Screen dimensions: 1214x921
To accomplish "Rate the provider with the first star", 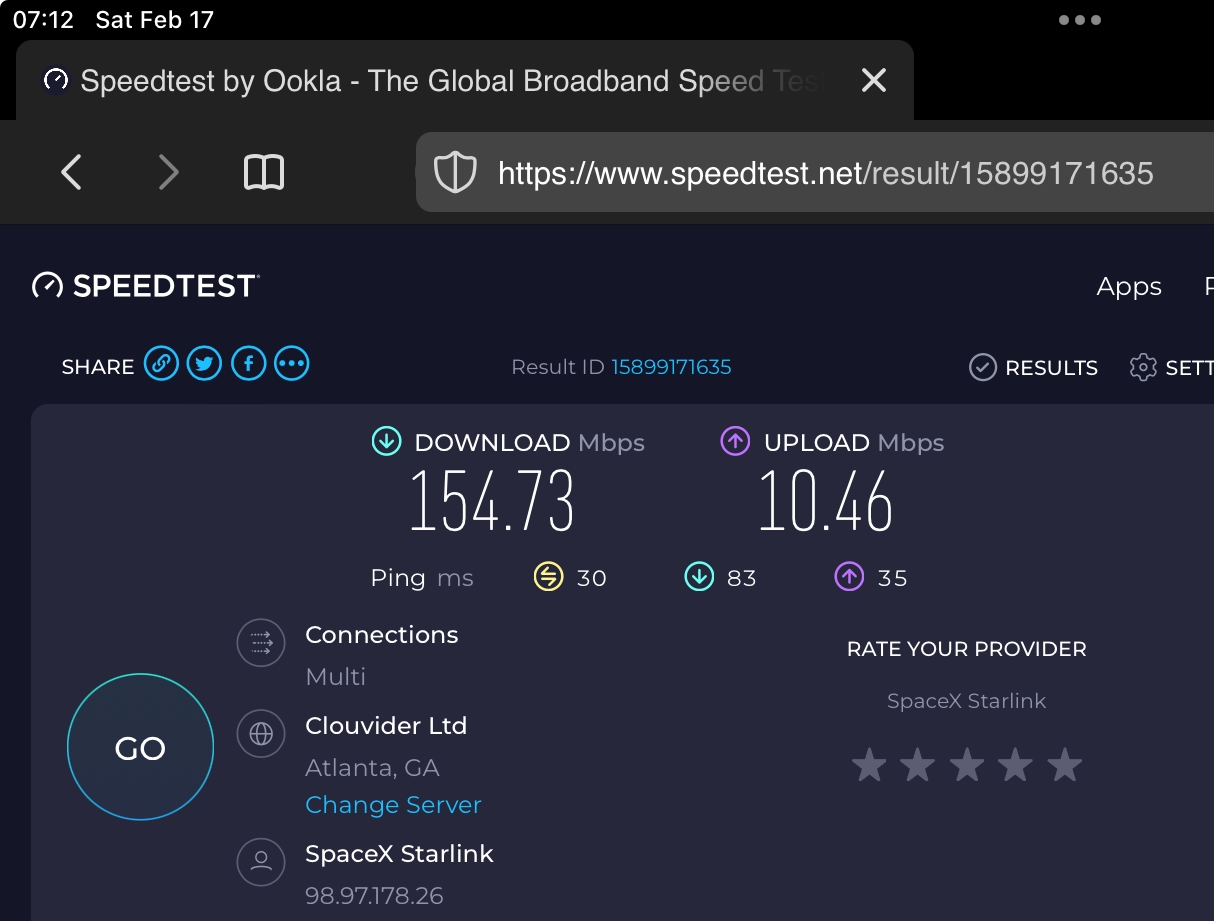I will (869, 766).
